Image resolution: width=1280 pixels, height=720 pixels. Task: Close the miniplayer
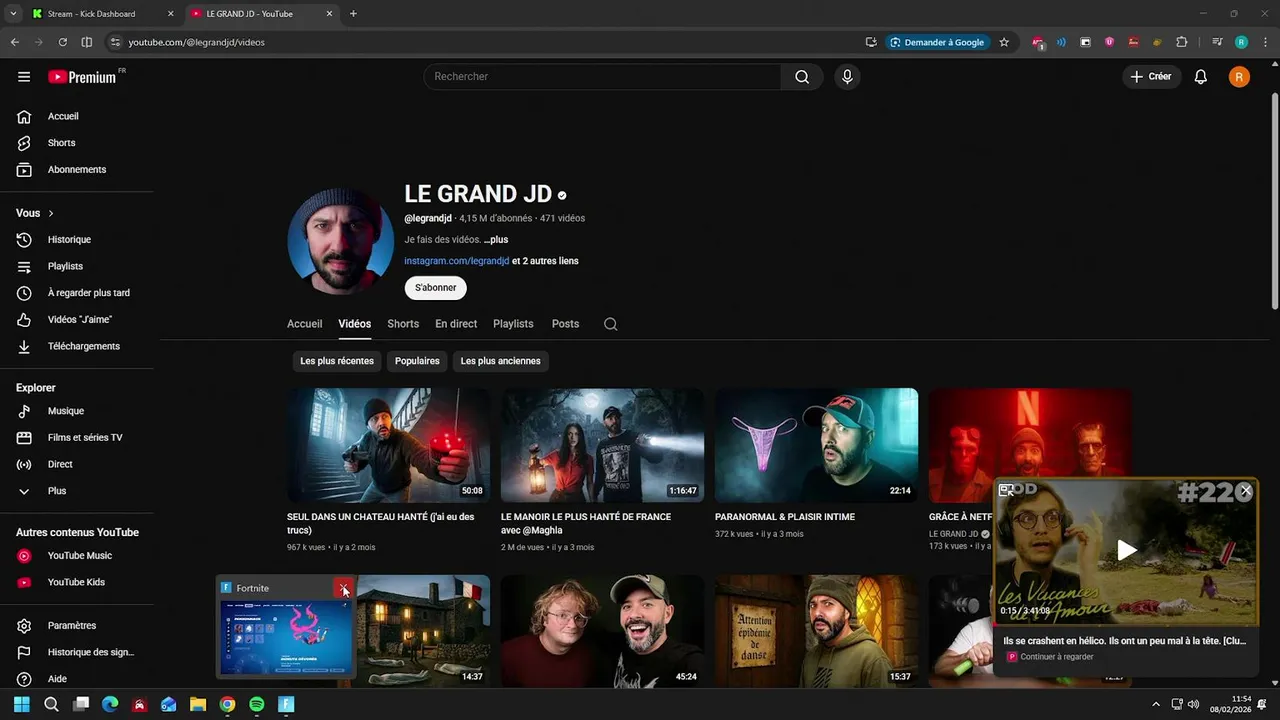1245,491
